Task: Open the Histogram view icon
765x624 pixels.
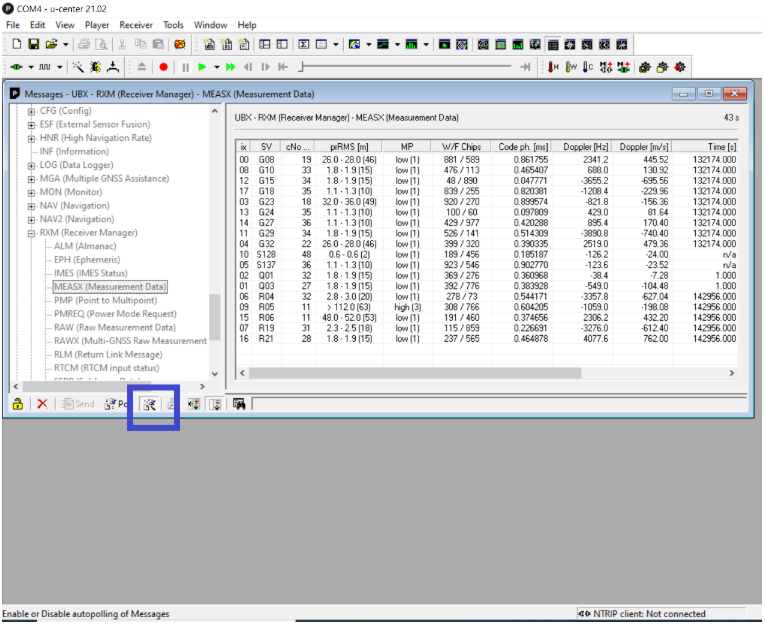Action: (x=411, y=44)
